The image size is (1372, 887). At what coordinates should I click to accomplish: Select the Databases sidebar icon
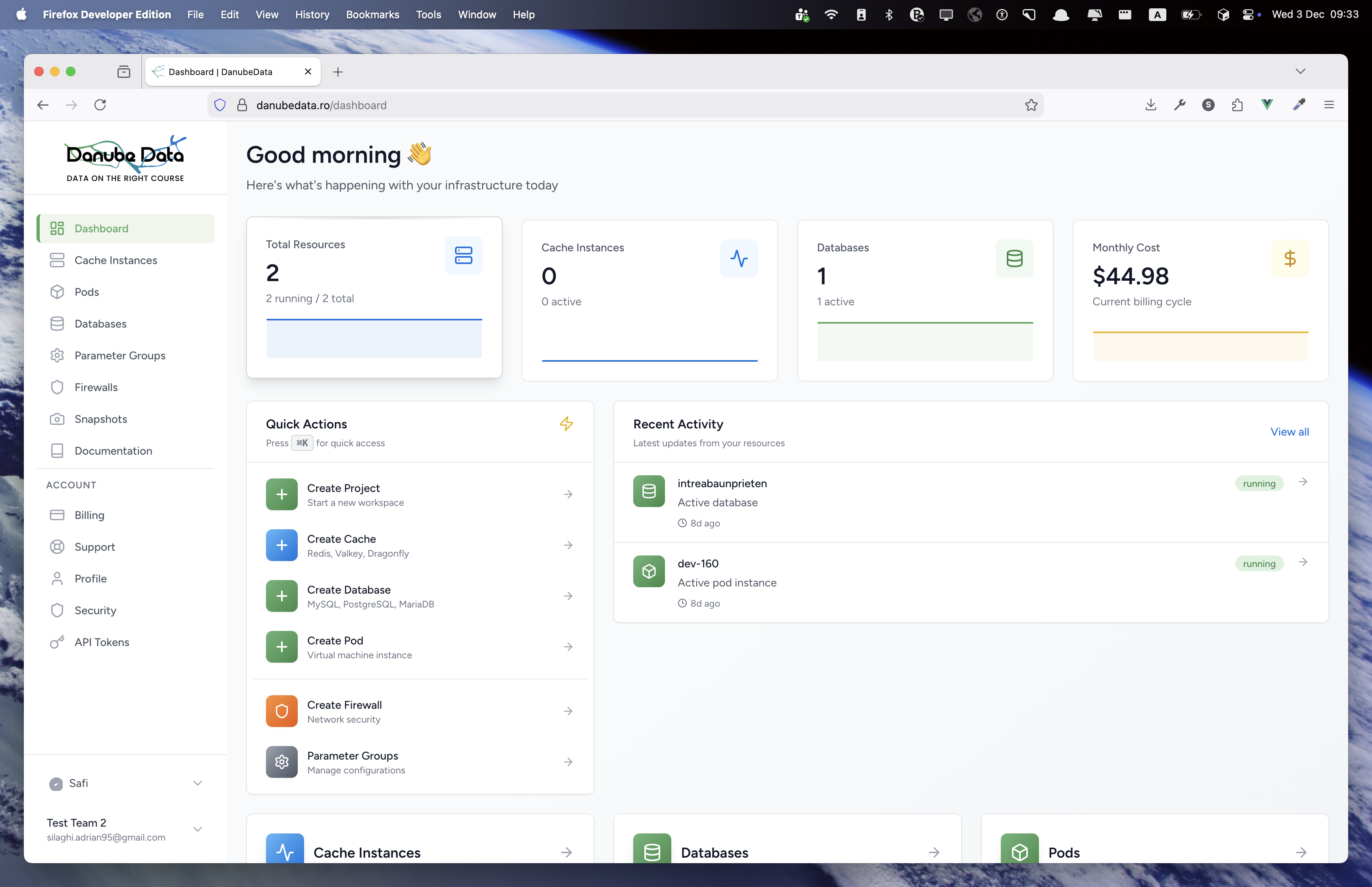57,324
